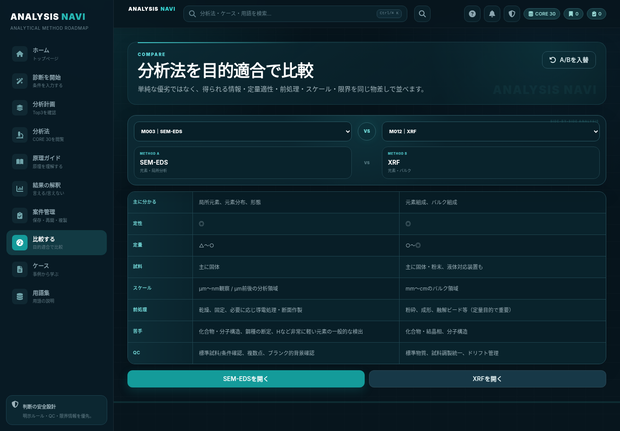Screen dimensions: 620x431
Task: Open the diagnosis start wand icon
Action: pos(19,81)
